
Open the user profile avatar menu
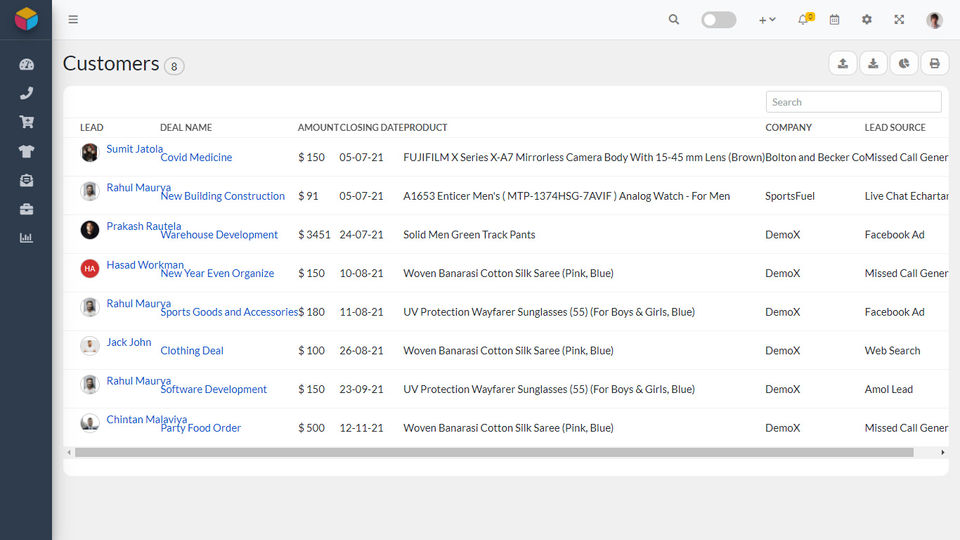[934, 20]
